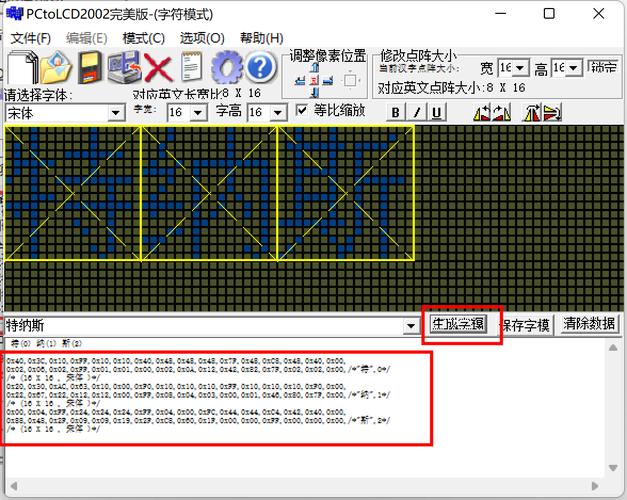627x500 pixels.
Task: Click the third character dot-matrix cell (斯)
Action: pyautogui.click(x=346, y=194)
